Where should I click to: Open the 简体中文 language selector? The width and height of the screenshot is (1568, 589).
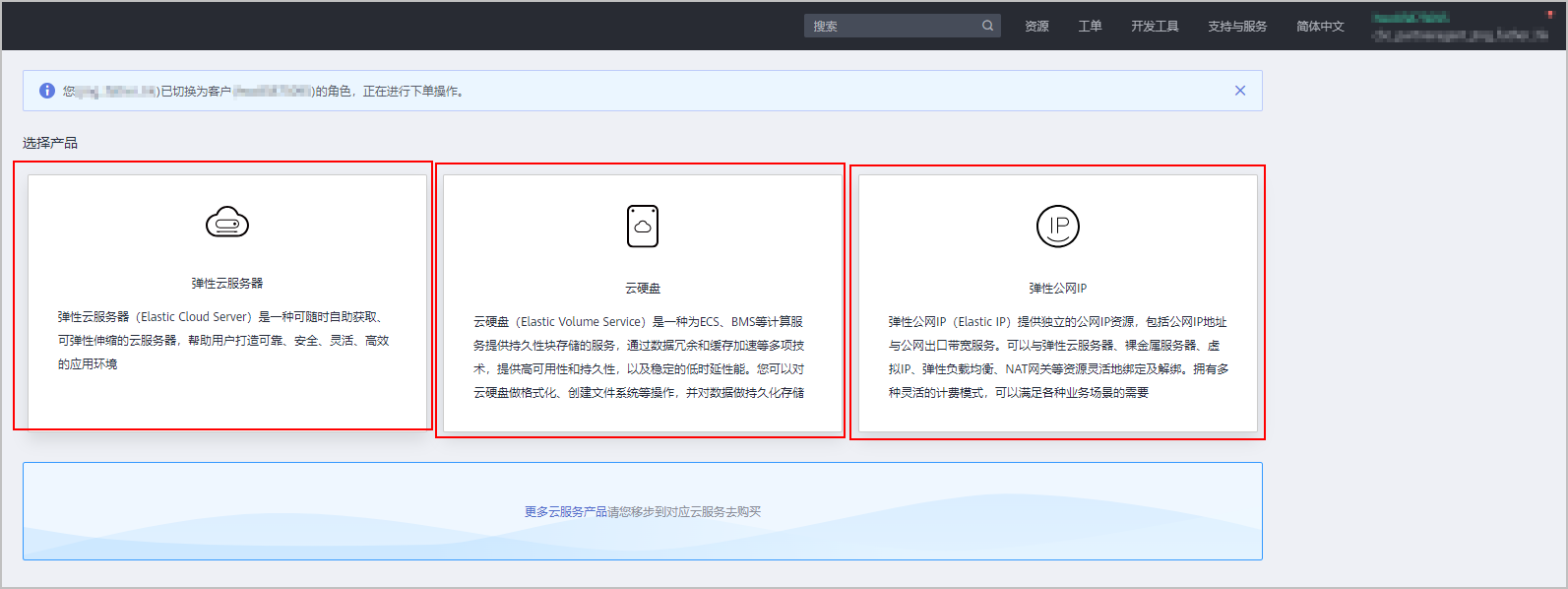click(1320, 27)
